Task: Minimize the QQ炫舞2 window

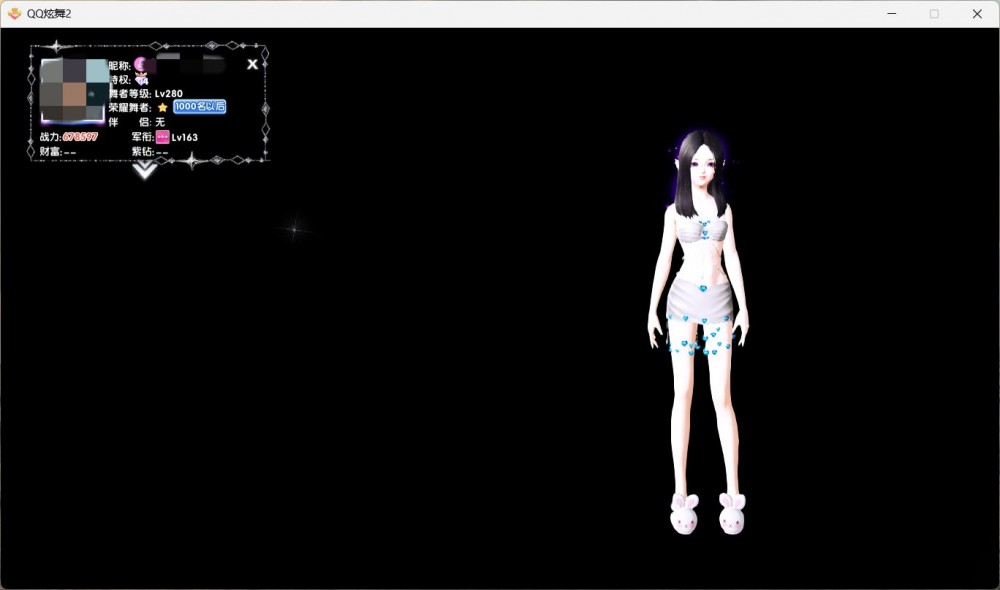Action: (889, 14)
